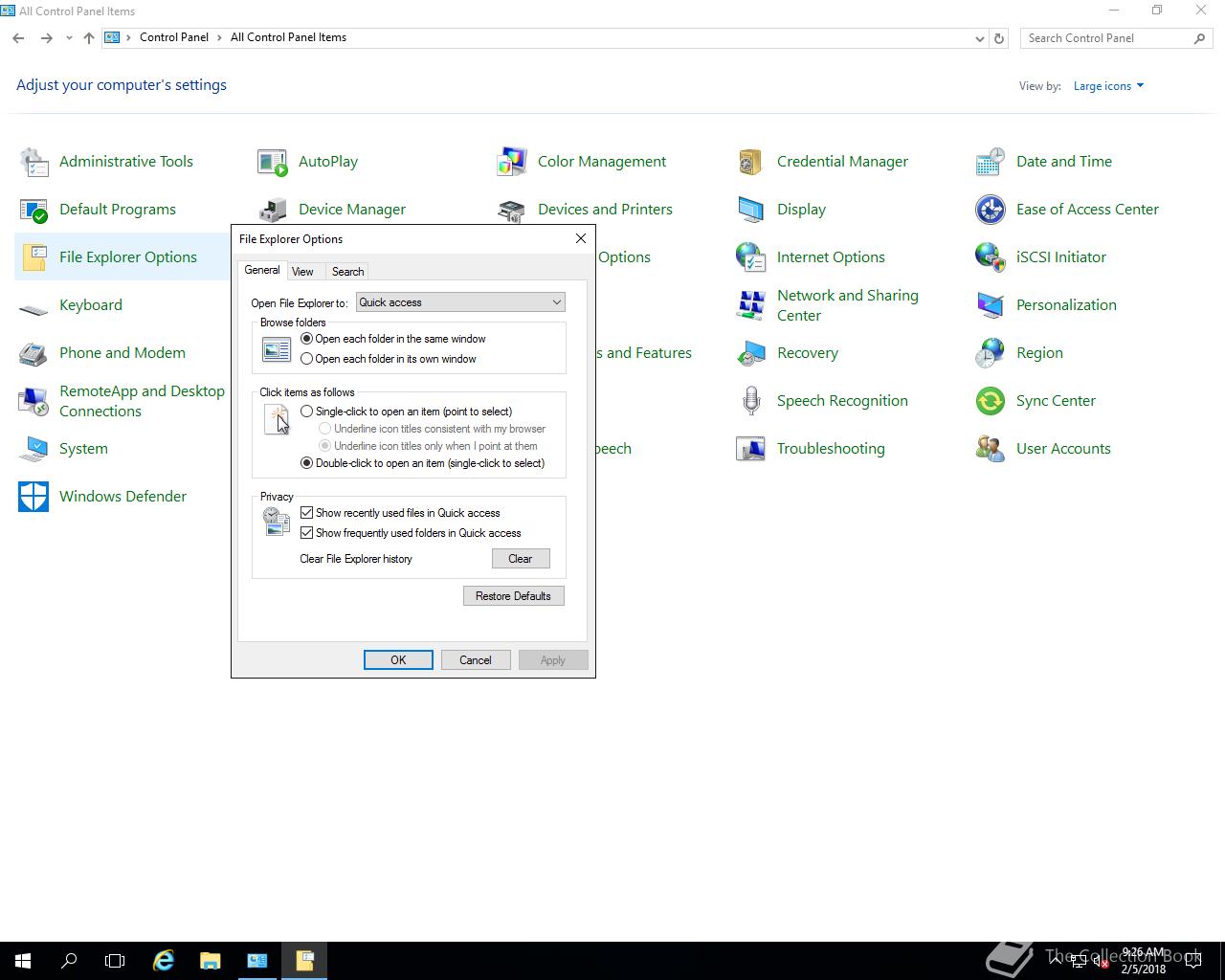Viewport: 1225px width, 980px height.
Task: Open Phone and Modem icon
Action: click(33, 353)
